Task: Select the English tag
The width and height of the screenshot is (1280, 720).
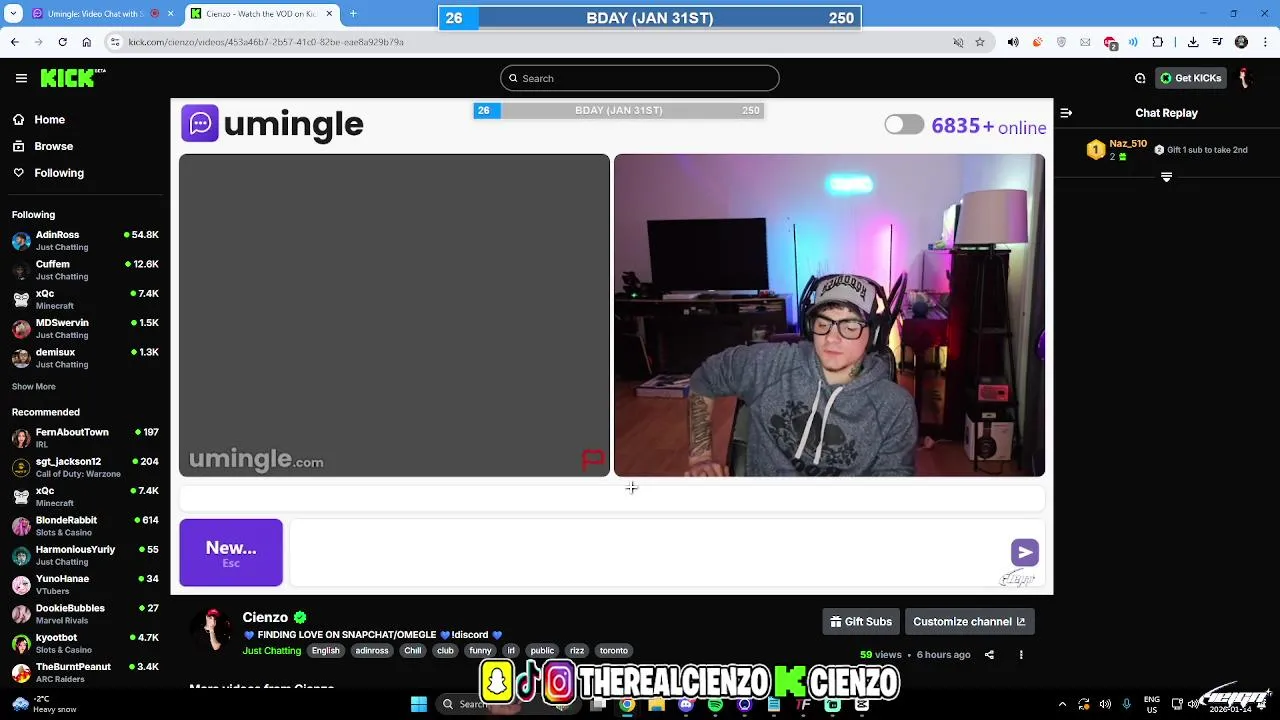Action: (x=325, y=651)
